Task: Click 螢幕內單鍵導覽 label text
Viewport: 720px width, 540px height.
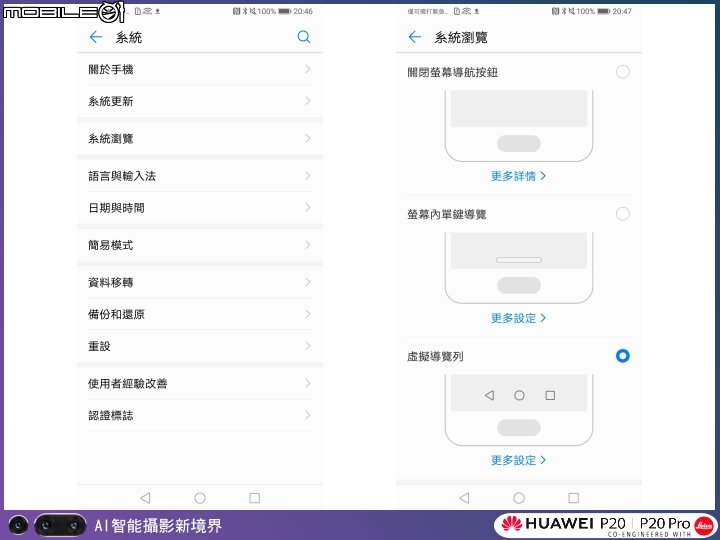Action: [446, 214]
